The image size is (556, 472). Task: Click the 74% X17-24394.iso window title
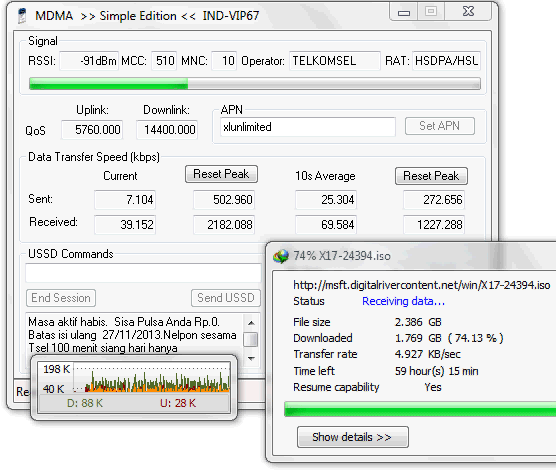pyautogui.click(x=342, y=256)
